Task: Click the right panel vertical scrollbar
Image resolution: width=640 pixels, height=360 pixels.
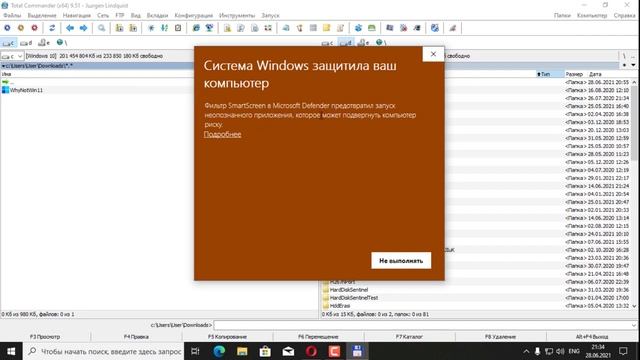Action: 634,194
